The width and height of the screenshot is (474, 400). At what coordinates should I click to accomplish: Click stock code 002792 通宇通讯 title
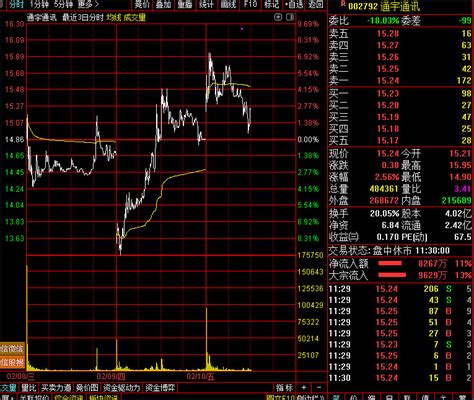click(x=383, y=6)
